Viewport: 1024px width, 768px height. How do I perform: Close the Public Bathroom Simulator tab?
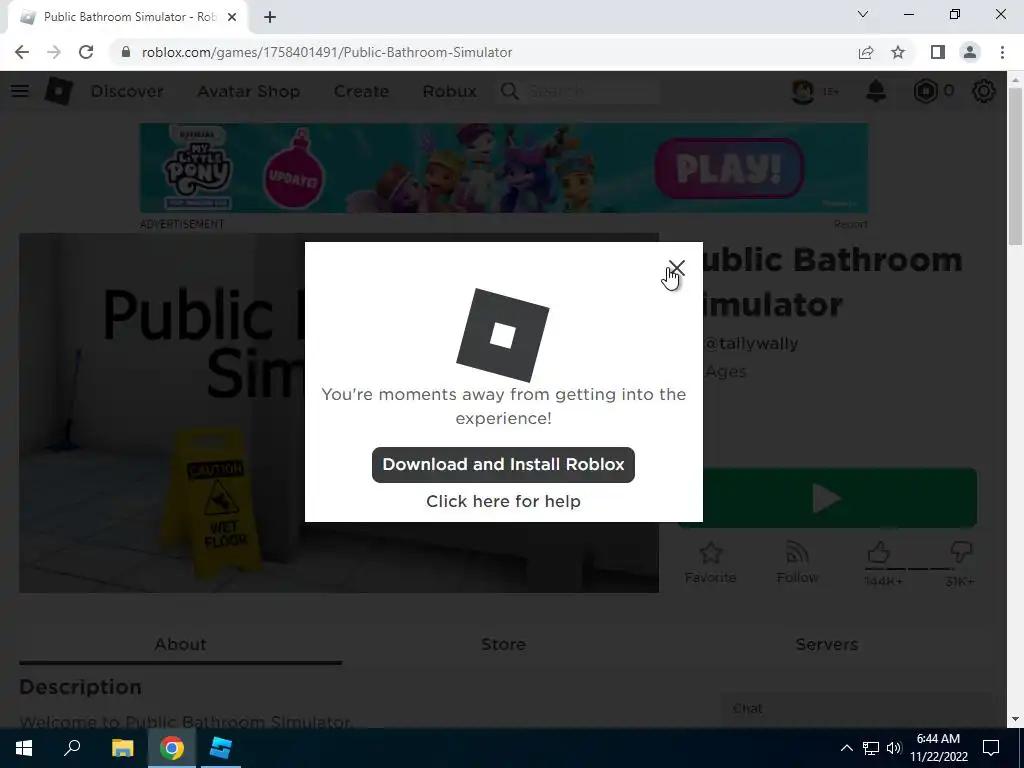tap(232, 17)
